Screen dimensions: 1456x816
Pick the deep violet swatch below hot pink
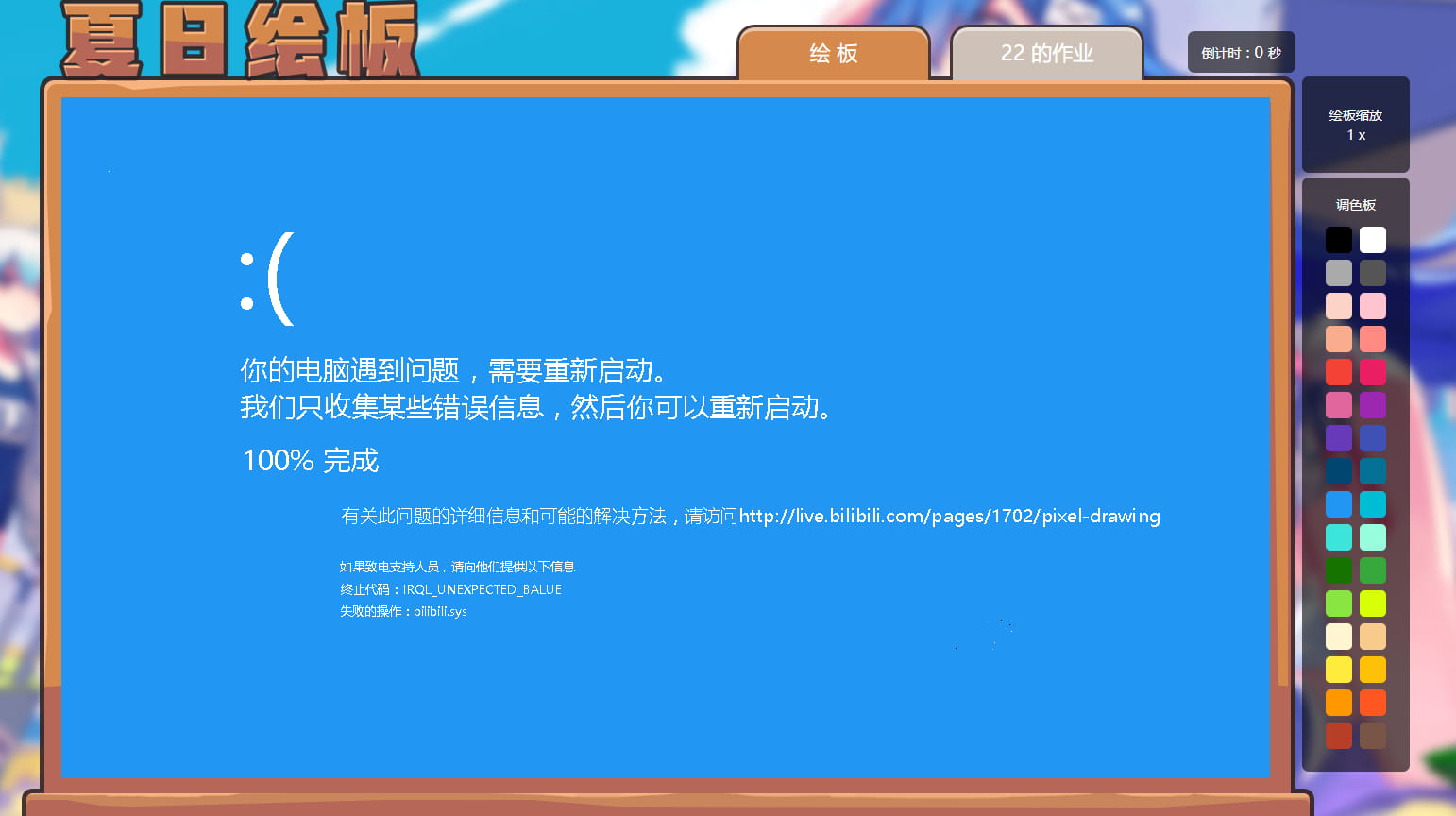(x=1339, y=438)
